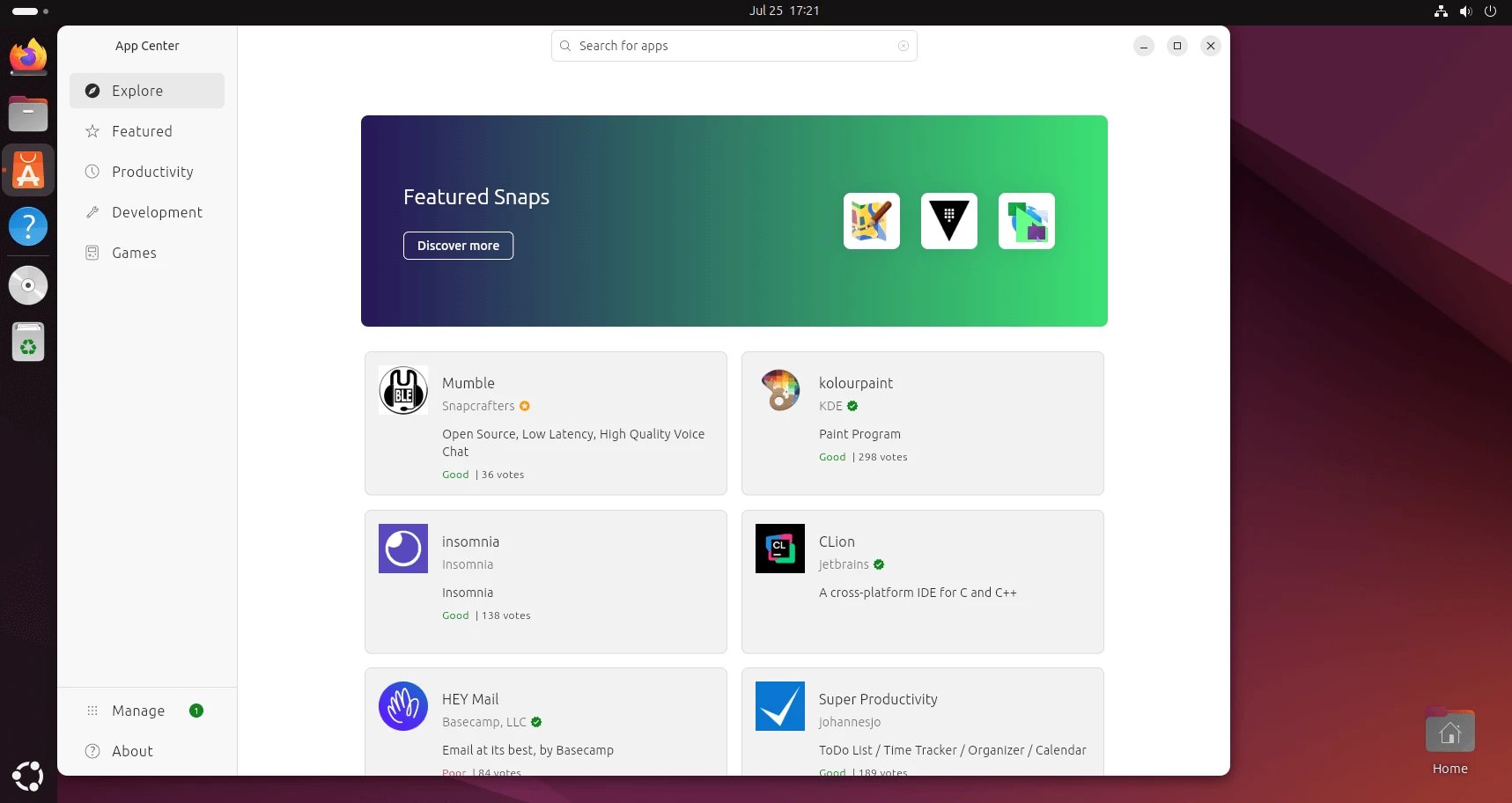Click insomnia's 138 votes rating text

click(506, 615)
